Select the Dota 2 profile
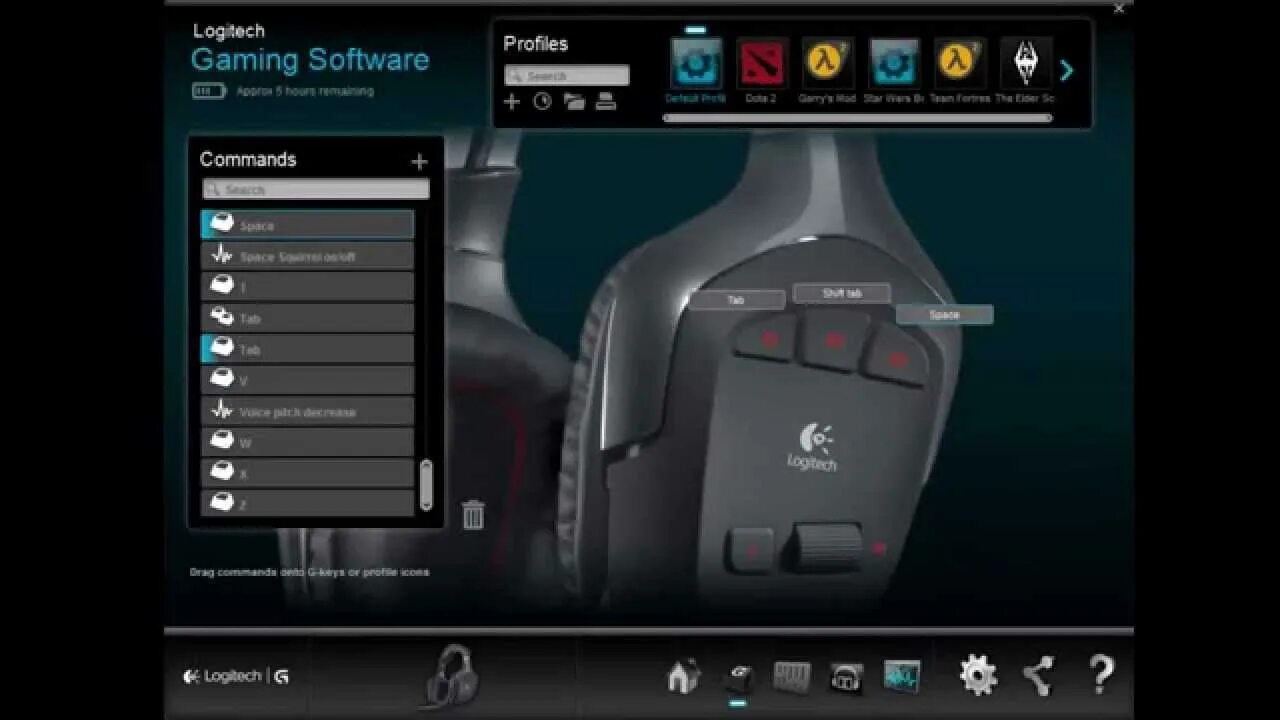1280x720 pixels. tap(762, 64)
